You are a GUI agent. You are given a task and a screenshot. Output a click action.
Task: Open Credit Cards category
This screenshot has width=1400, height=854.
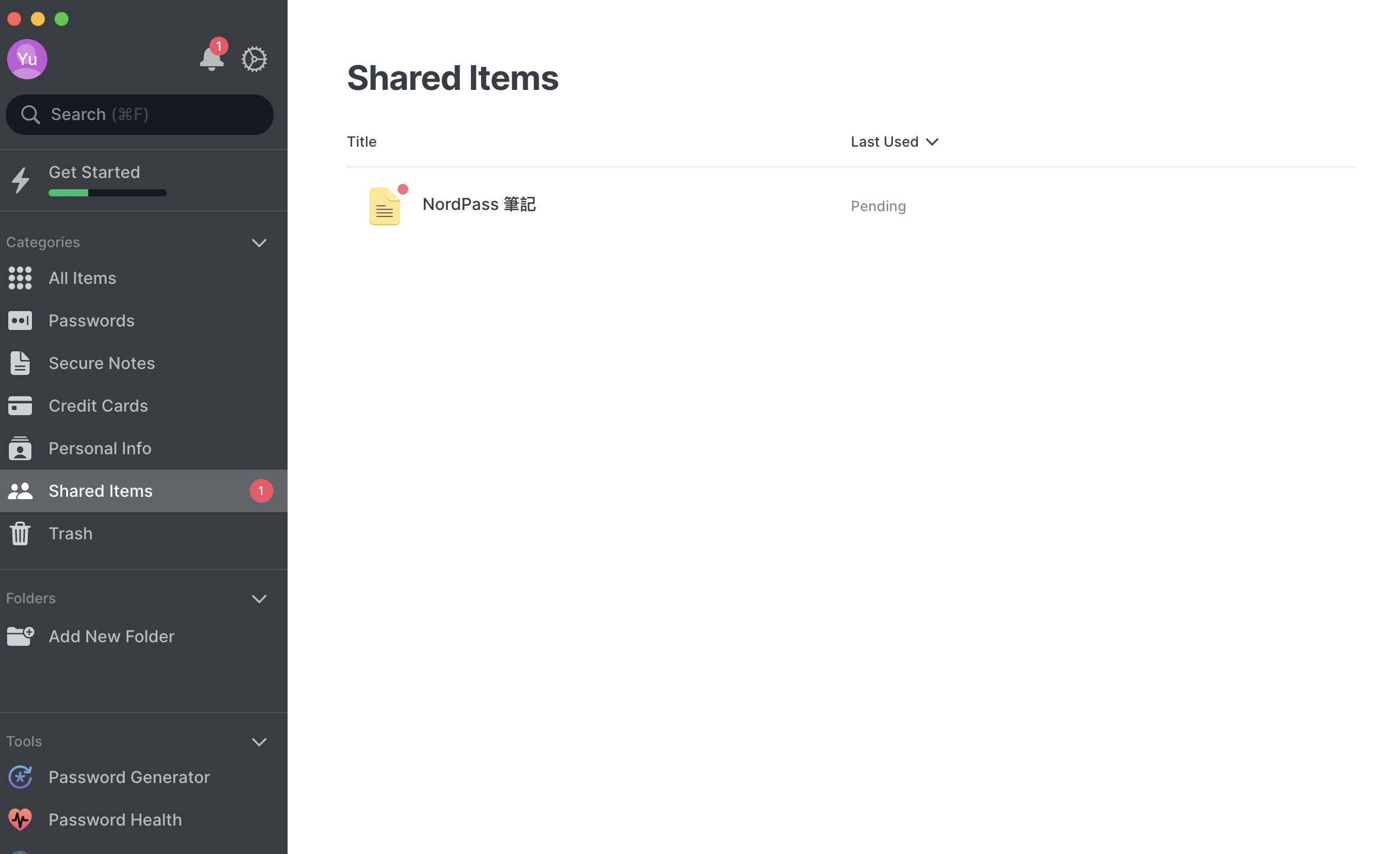143,406
